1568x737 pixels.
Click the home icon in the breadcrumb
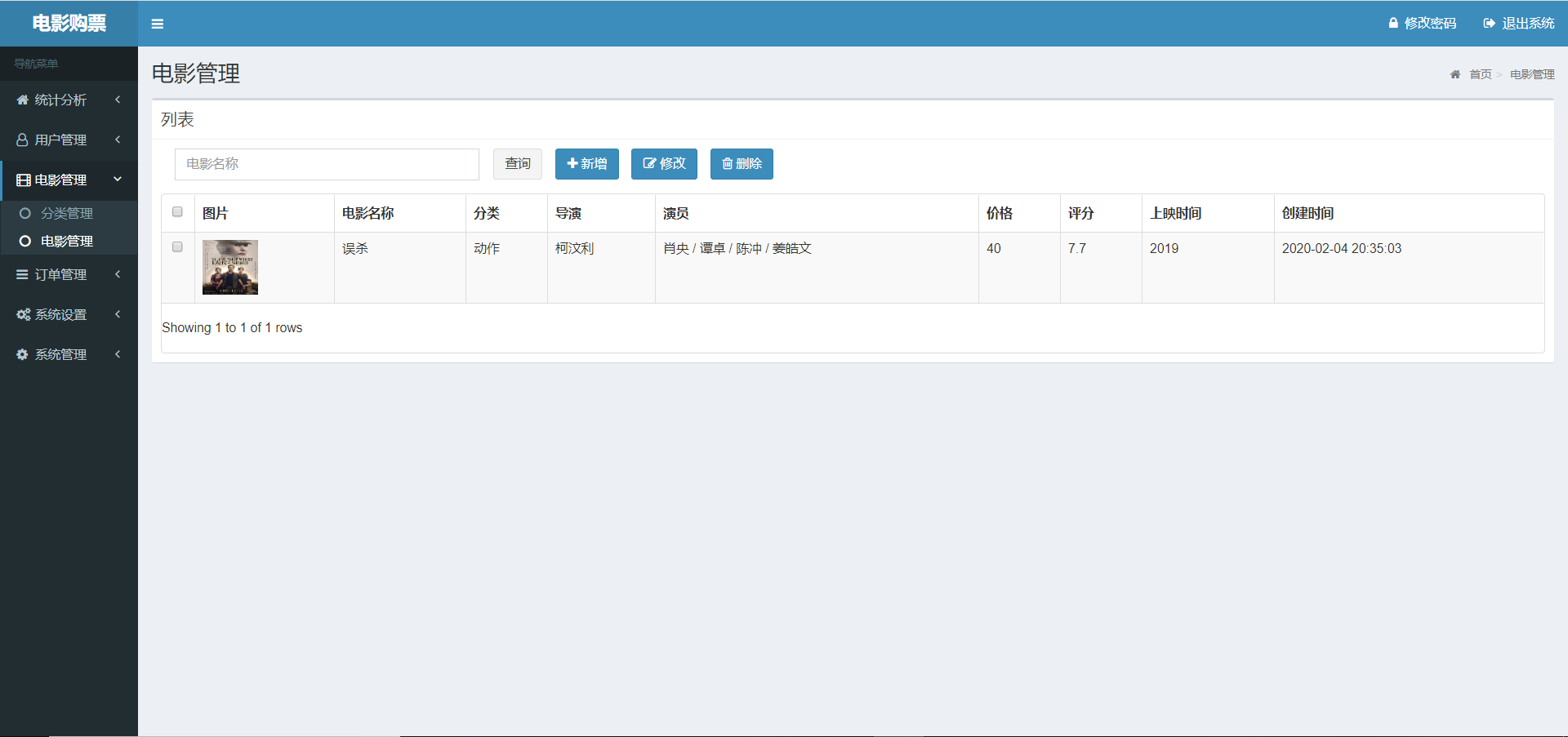[x=1455, y=74]
